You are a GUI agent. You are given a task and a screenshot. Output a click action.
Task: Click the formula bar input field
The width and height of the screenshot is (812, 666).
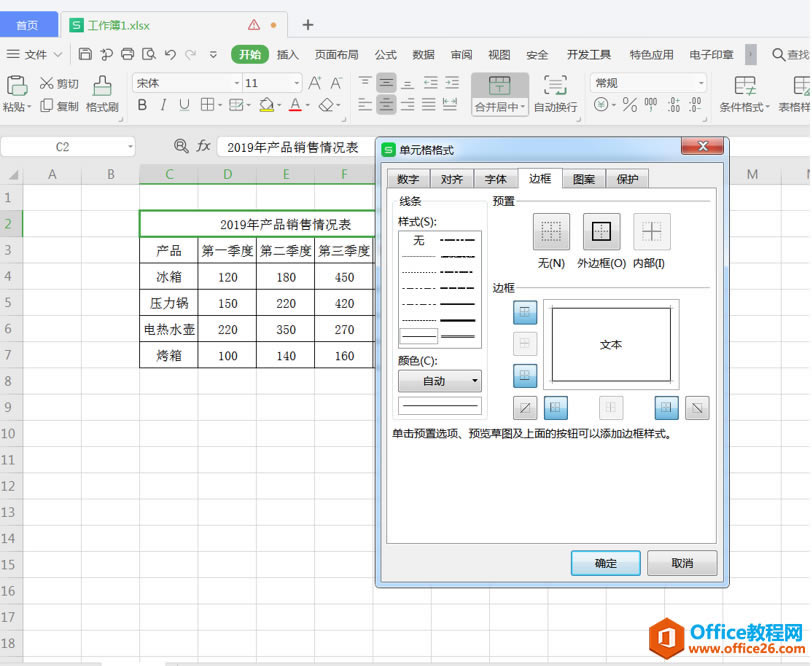[297, 147]
